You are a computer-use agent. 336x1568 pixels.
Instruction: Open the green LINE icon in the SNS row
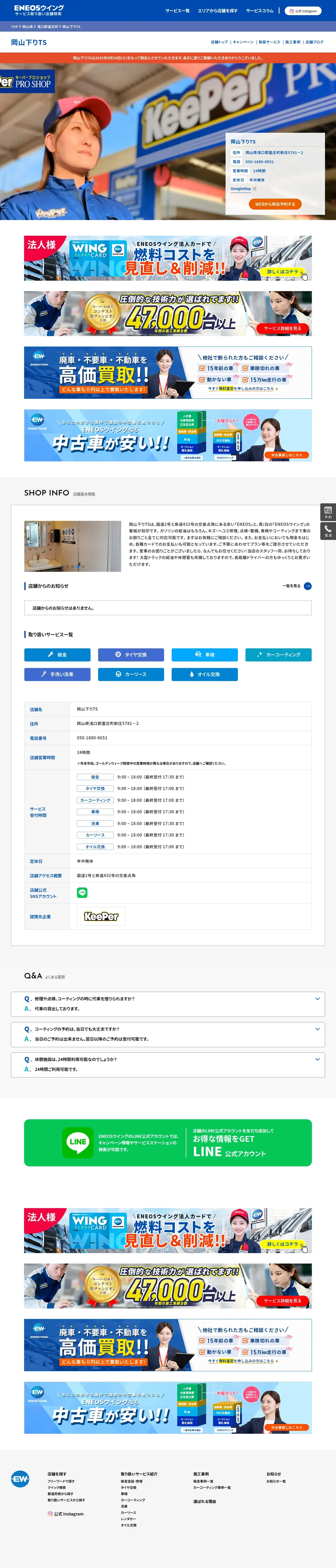click(82, 893)
